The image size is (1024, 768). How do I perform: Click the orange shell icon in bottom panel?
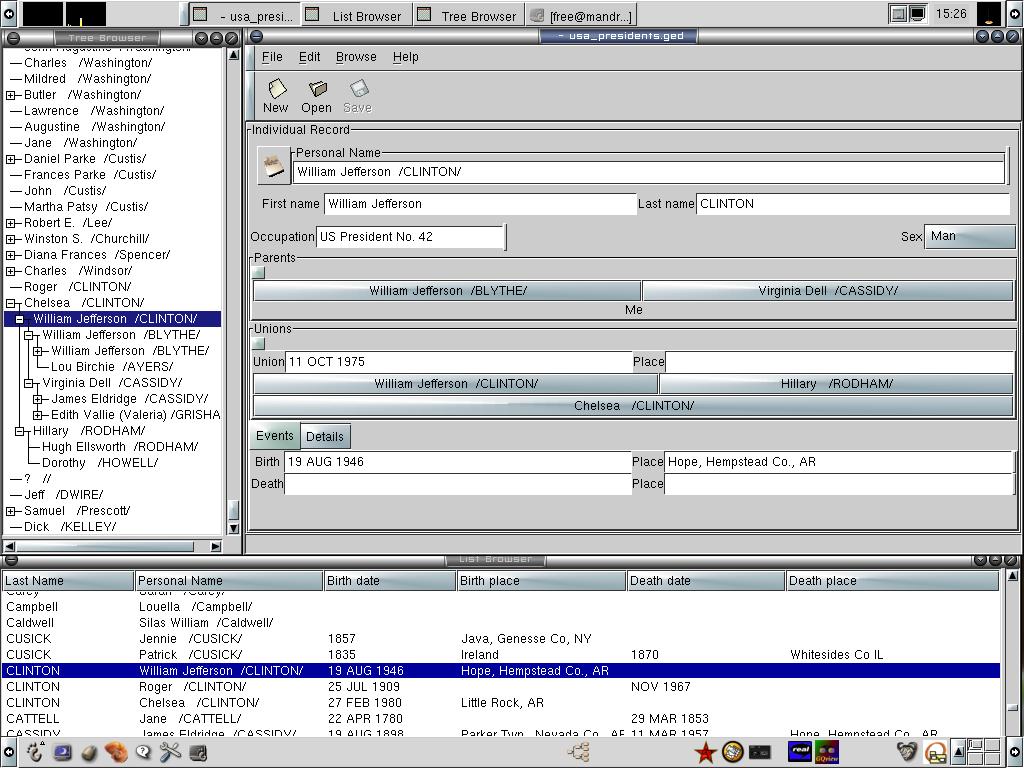click(116, 752)
